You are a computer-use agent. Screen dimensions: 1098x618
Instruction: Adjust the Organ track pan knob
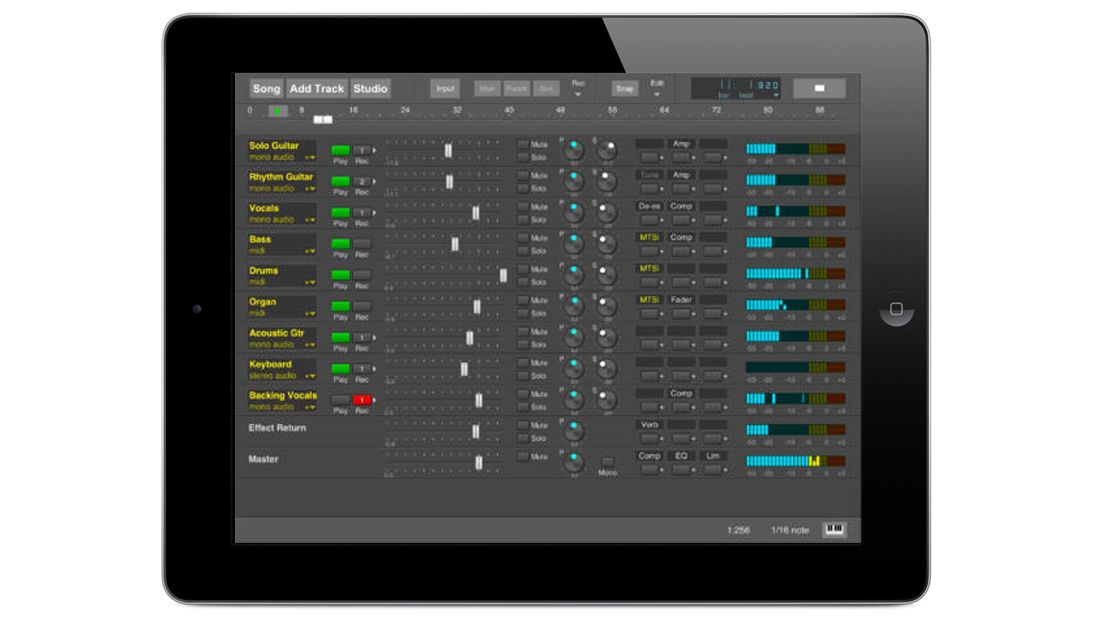(573, 306)
